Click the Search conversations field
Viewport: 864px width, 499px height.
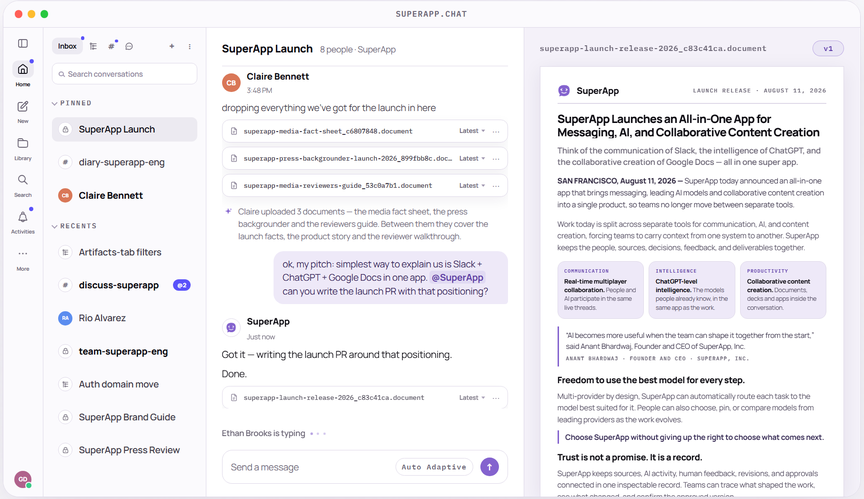[125, 74]
